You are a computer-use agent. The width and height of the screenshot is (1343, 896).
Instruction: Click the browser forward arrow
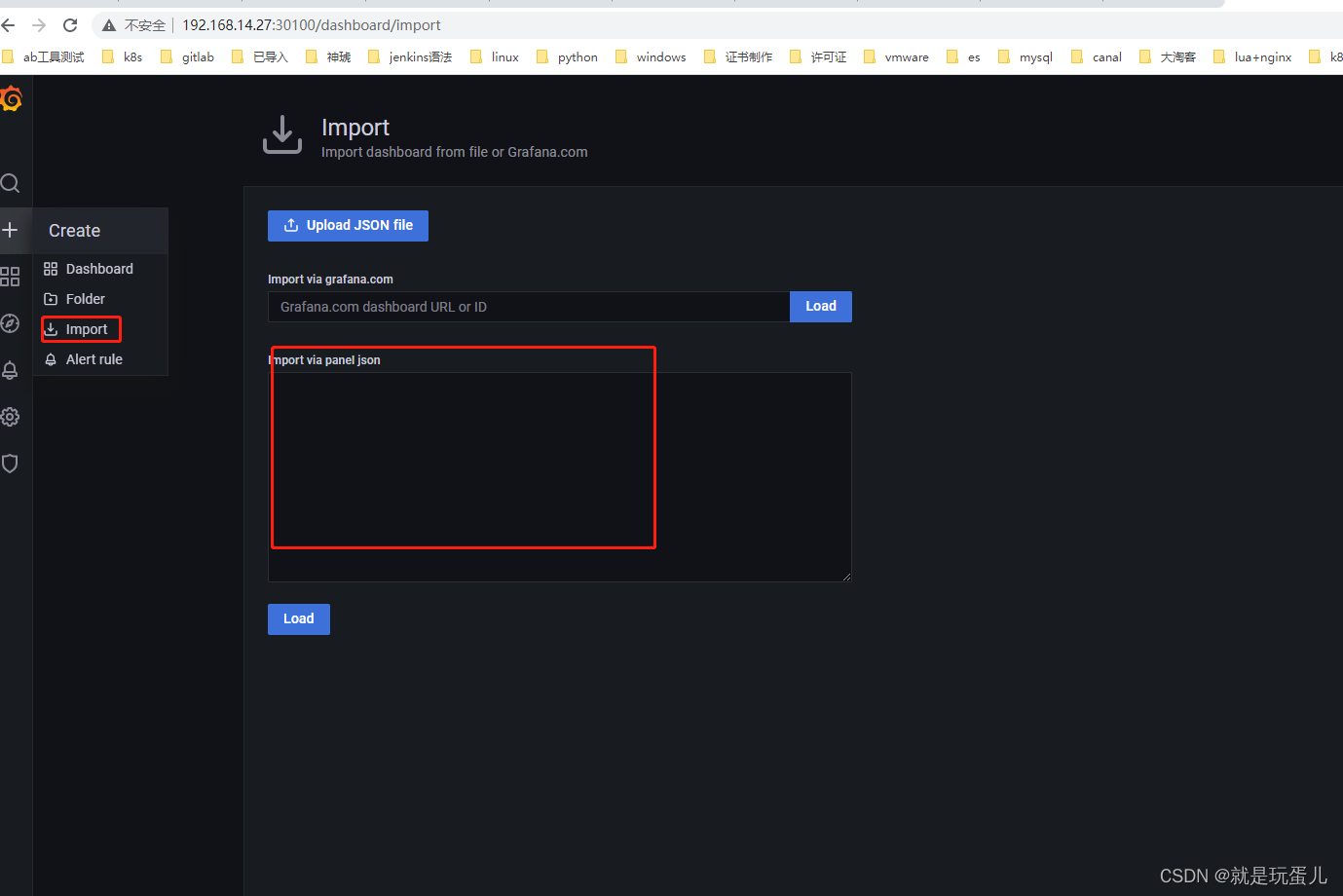tap(39, 25)
